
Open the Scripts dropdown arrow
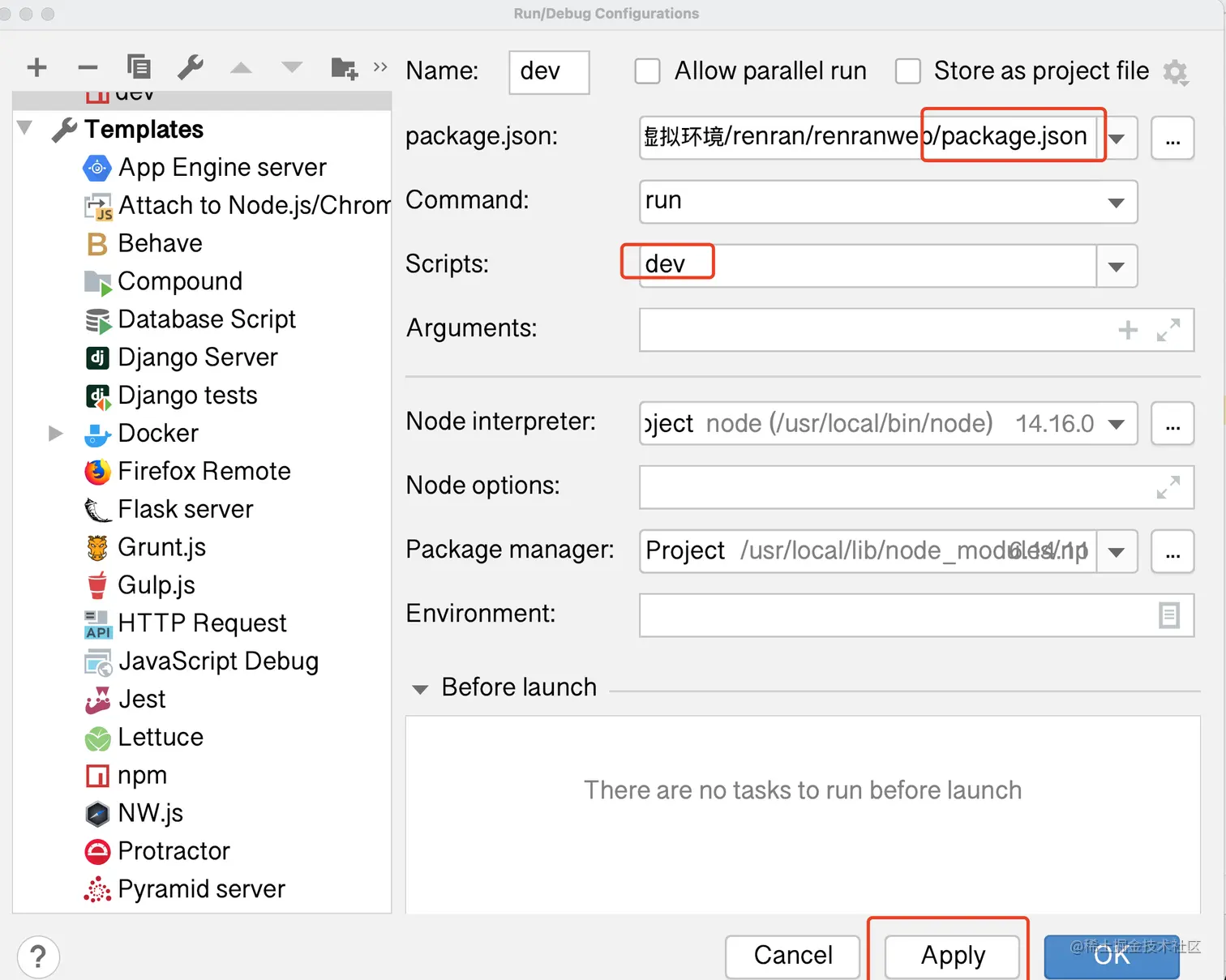point(1117,267)
